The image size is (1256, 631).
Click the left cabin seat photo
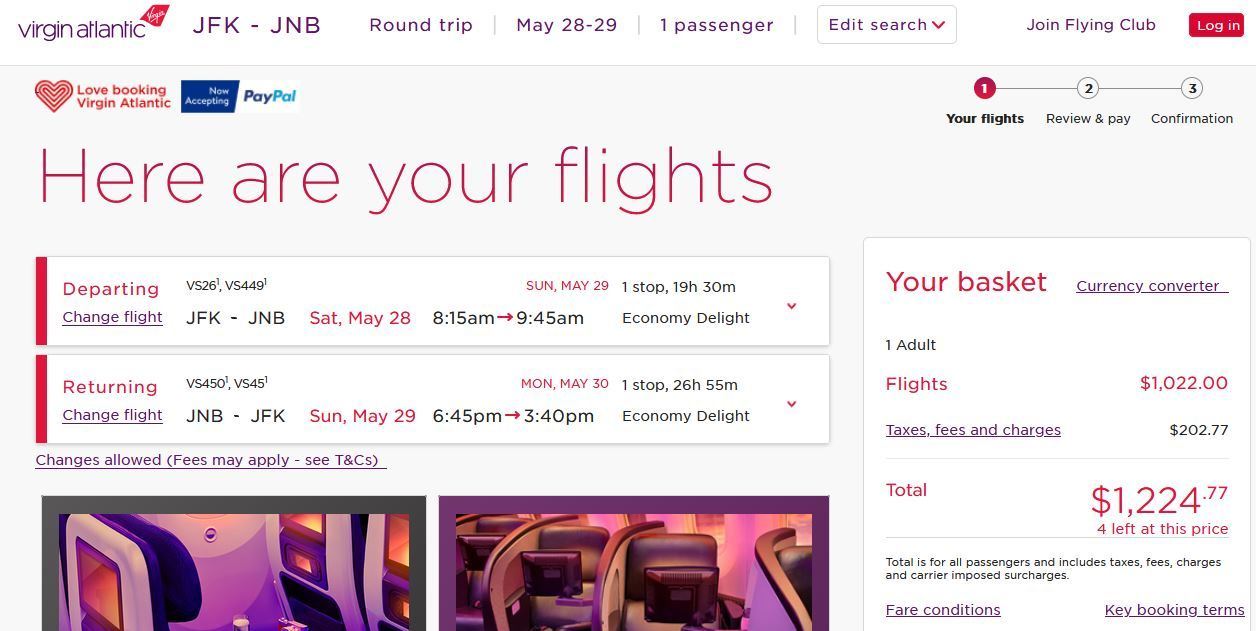[234, 563]
